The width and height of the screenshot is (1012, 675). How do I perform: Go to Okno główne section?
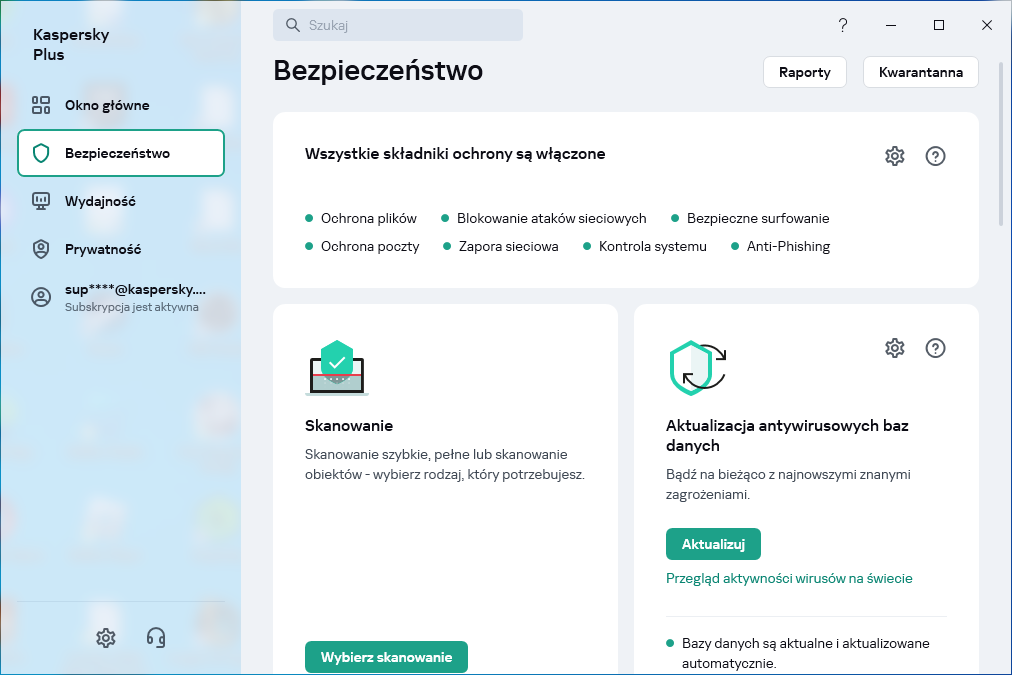(107, 105)
